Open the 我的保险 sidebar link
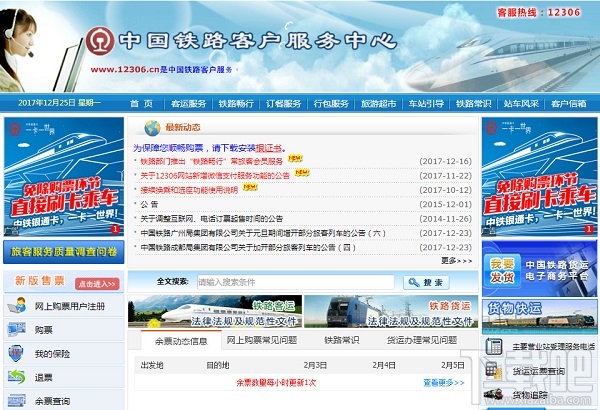 point(52,354)
